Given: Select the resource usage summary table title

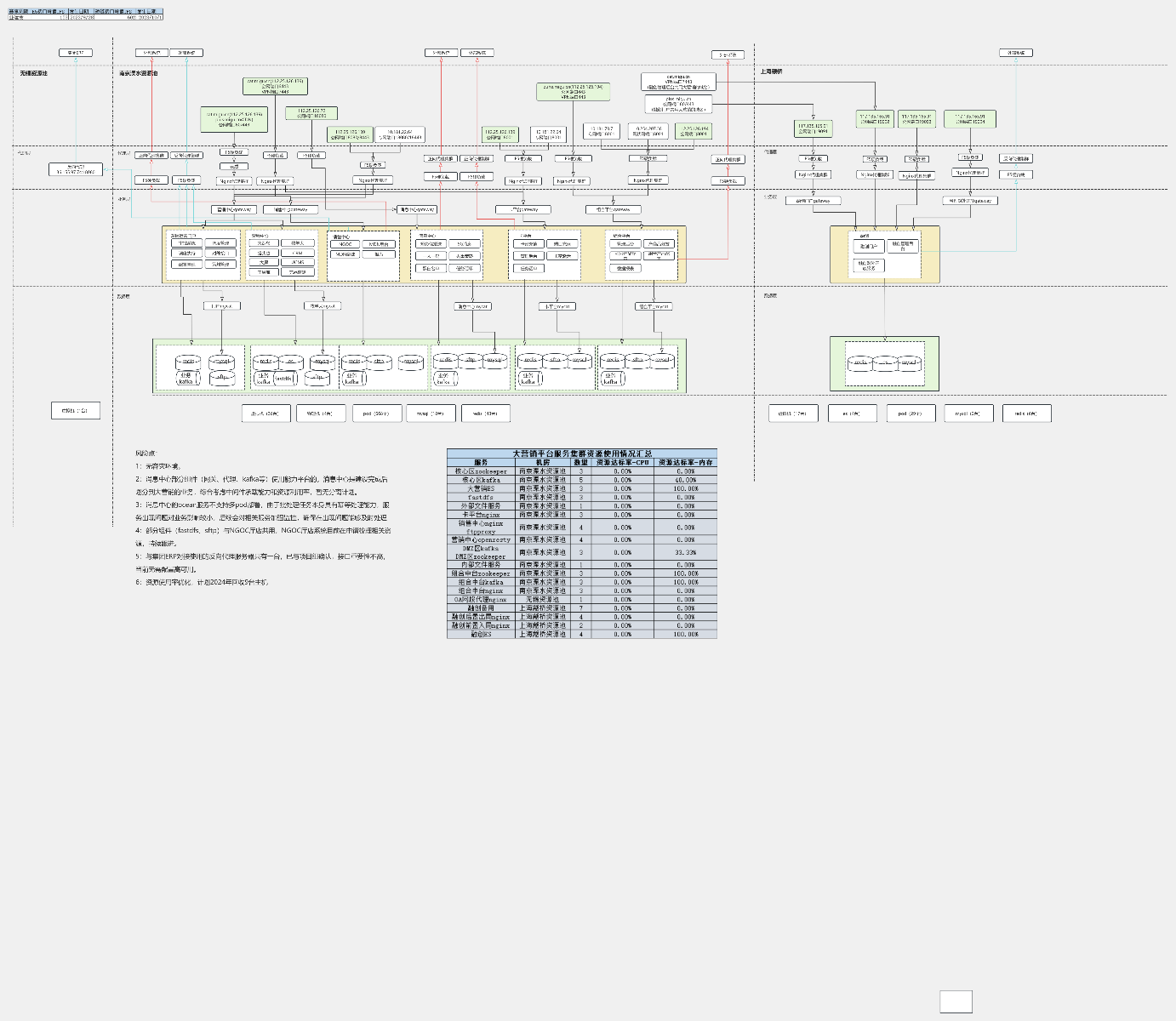Looking at the screenshot, I should (581, 453).
